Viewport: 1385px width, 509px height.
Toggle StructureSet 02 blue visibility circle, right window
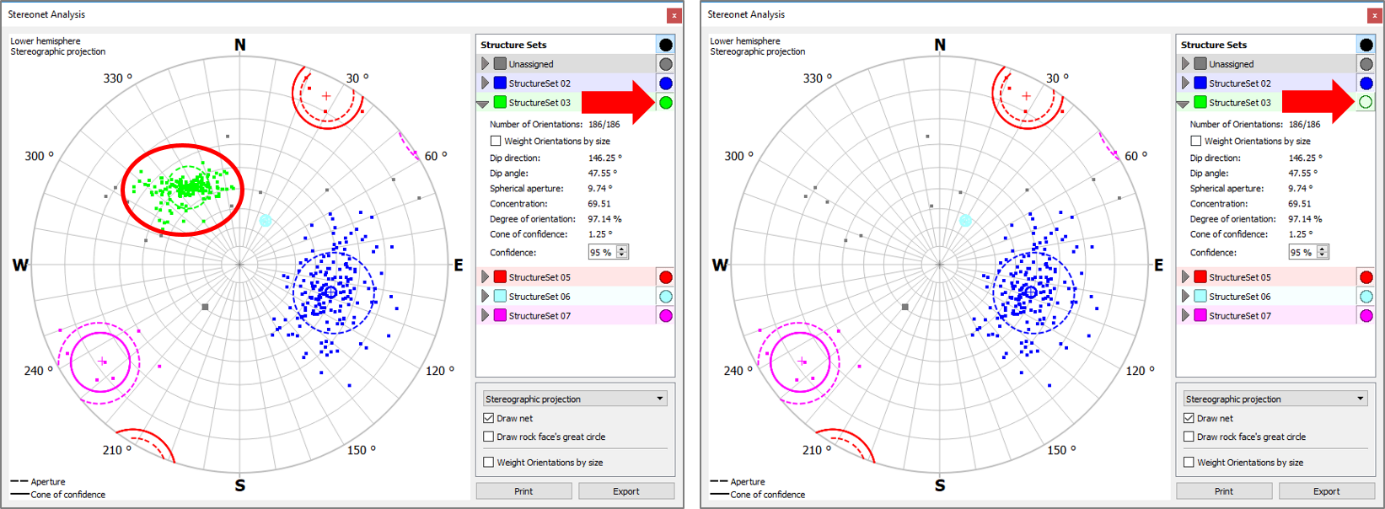point(1366,83)
